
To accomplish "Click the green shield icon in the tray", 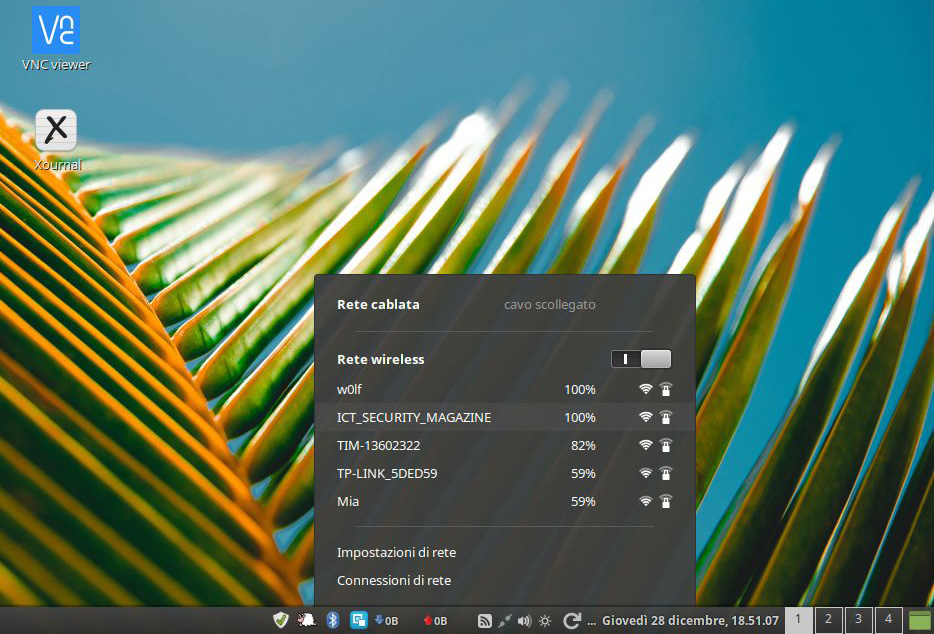I will pyautogui.click(x=281, y=620).
